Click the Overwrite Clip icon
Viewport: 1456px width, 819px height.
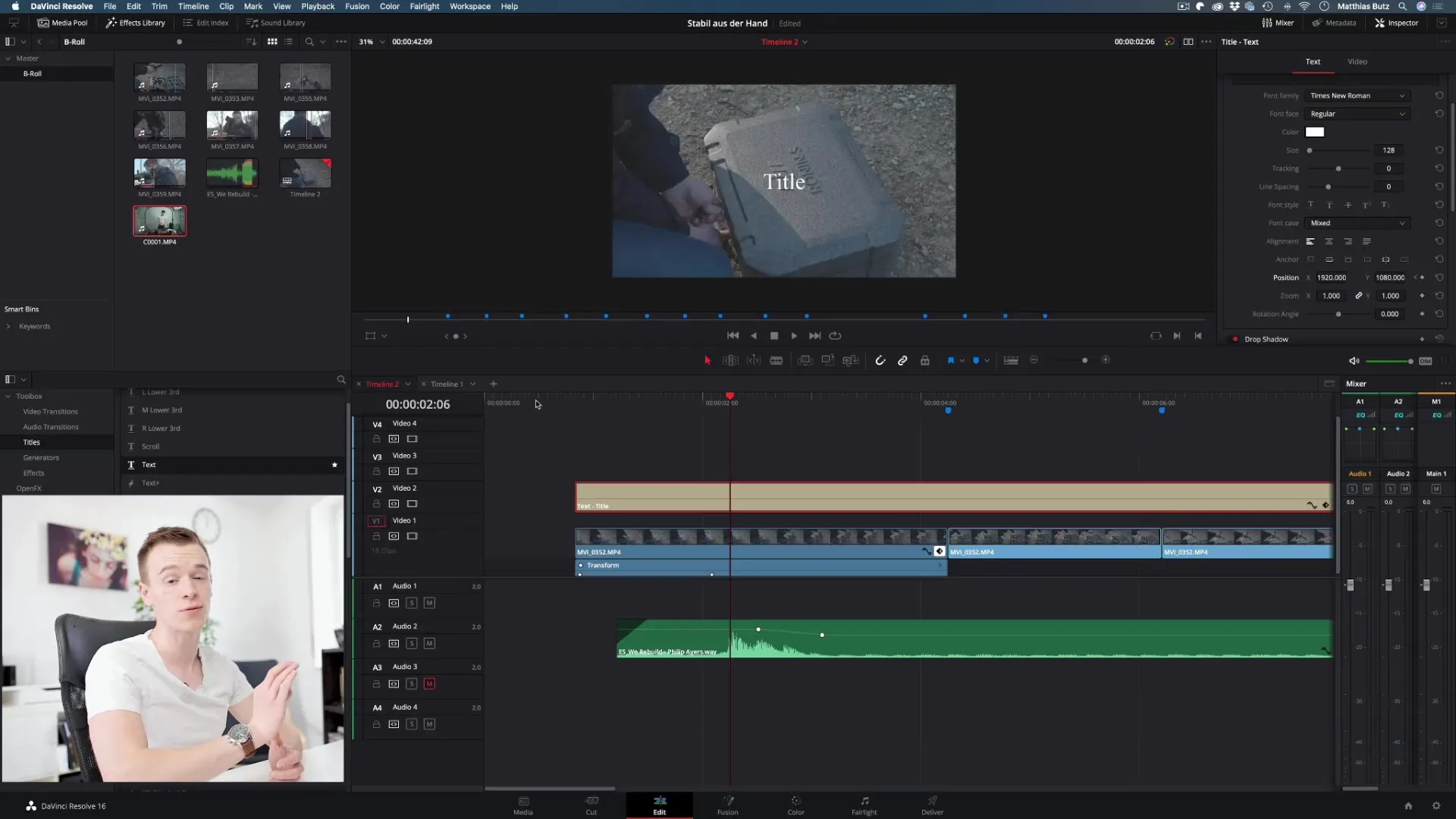[828, 361]
